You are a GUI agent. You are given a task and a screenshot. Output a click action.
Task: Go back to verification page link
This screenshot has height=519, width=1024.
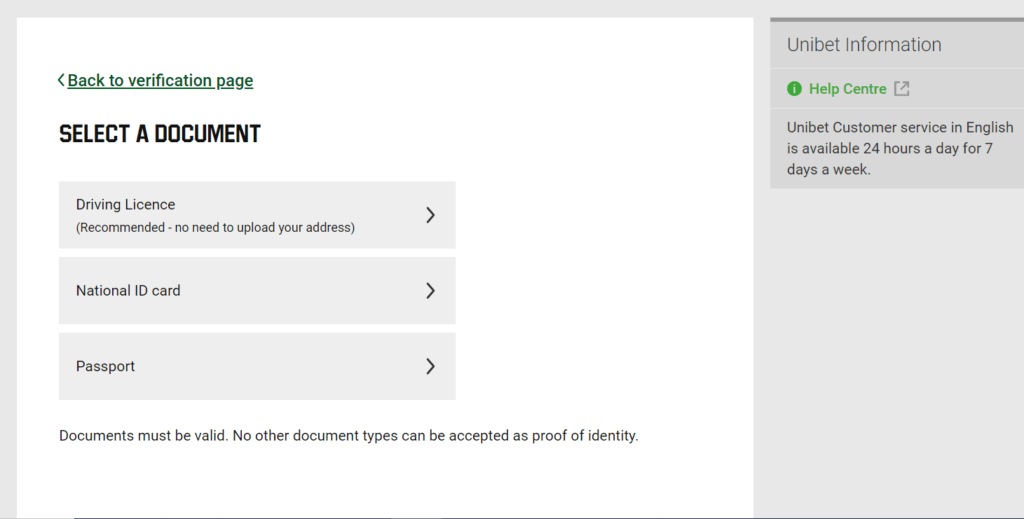pos(160,80)
